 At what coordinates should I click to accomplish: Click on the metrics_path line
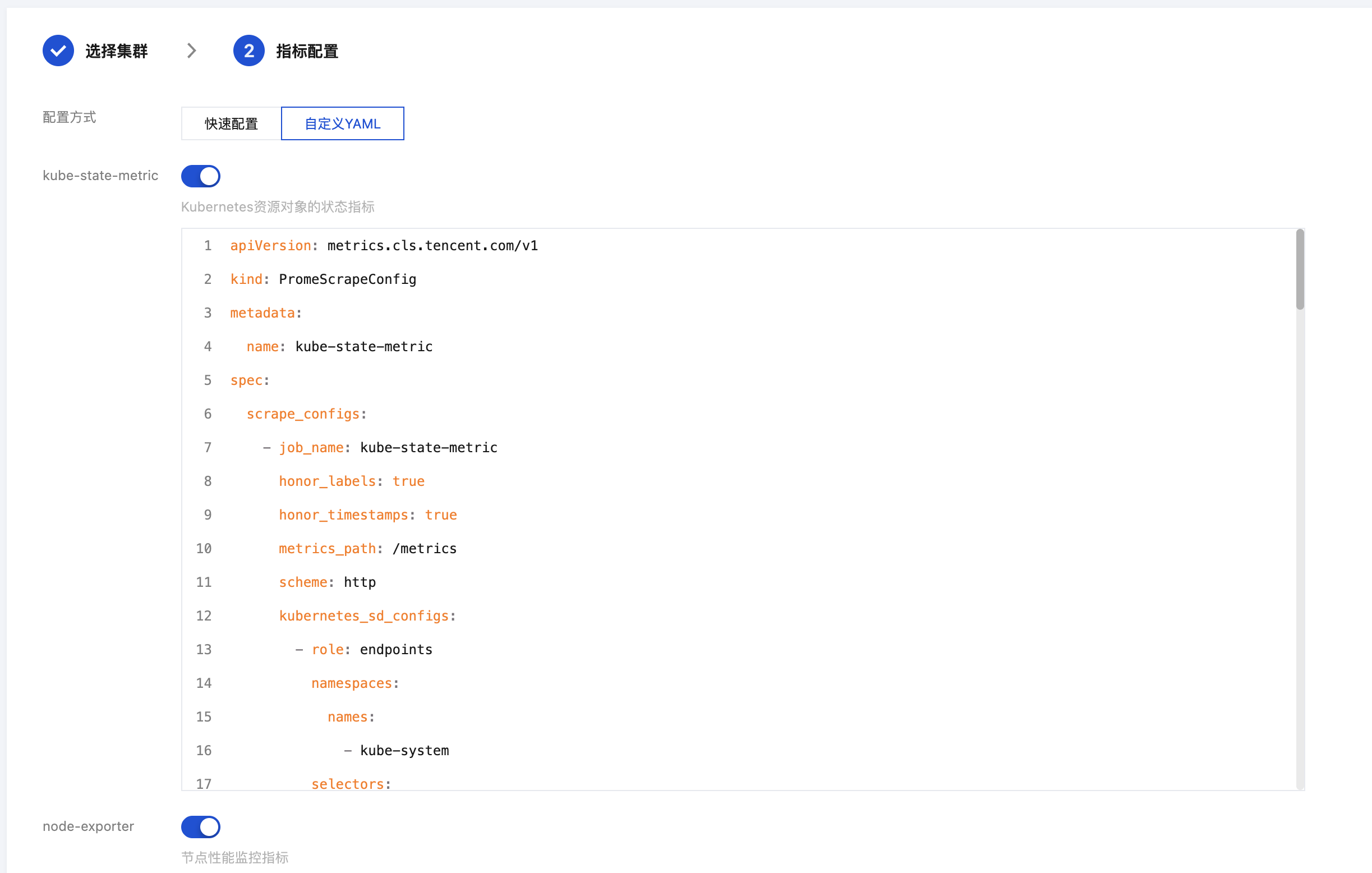pos(367,549)
